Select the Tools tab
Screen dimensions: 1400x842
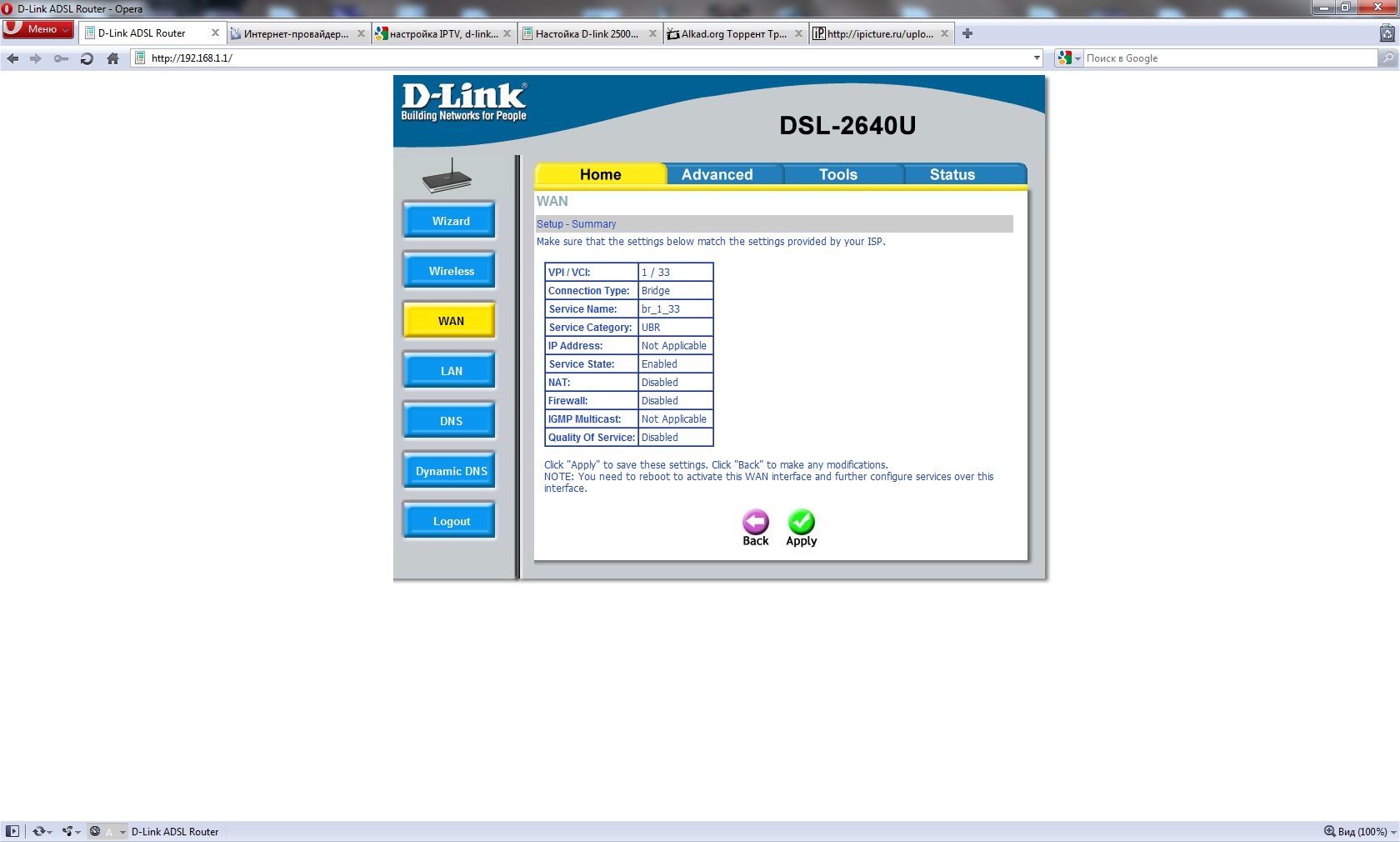[x=837, y=174]
